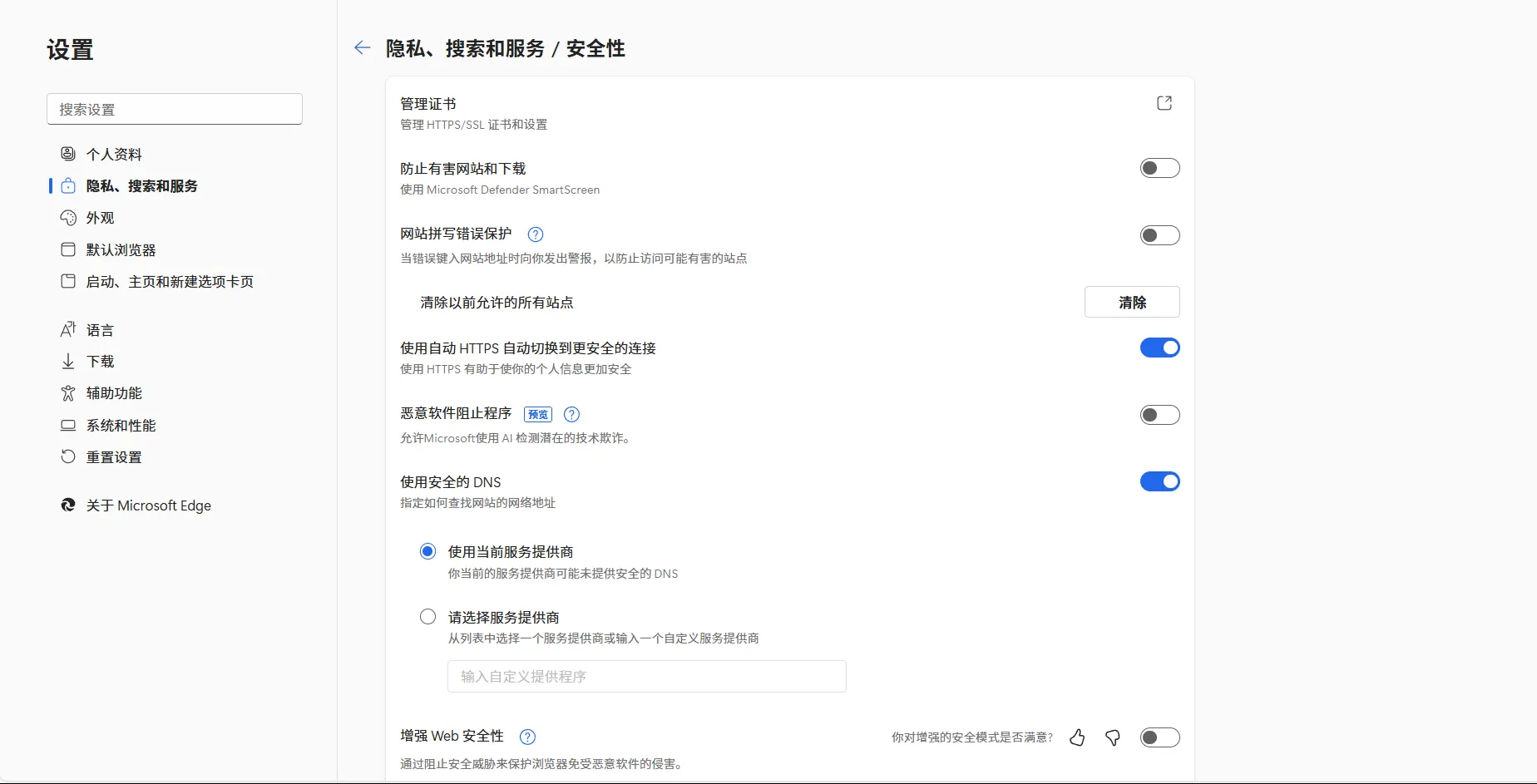Open 恶意软件阻止程序 help popup

tap(571, 414)
